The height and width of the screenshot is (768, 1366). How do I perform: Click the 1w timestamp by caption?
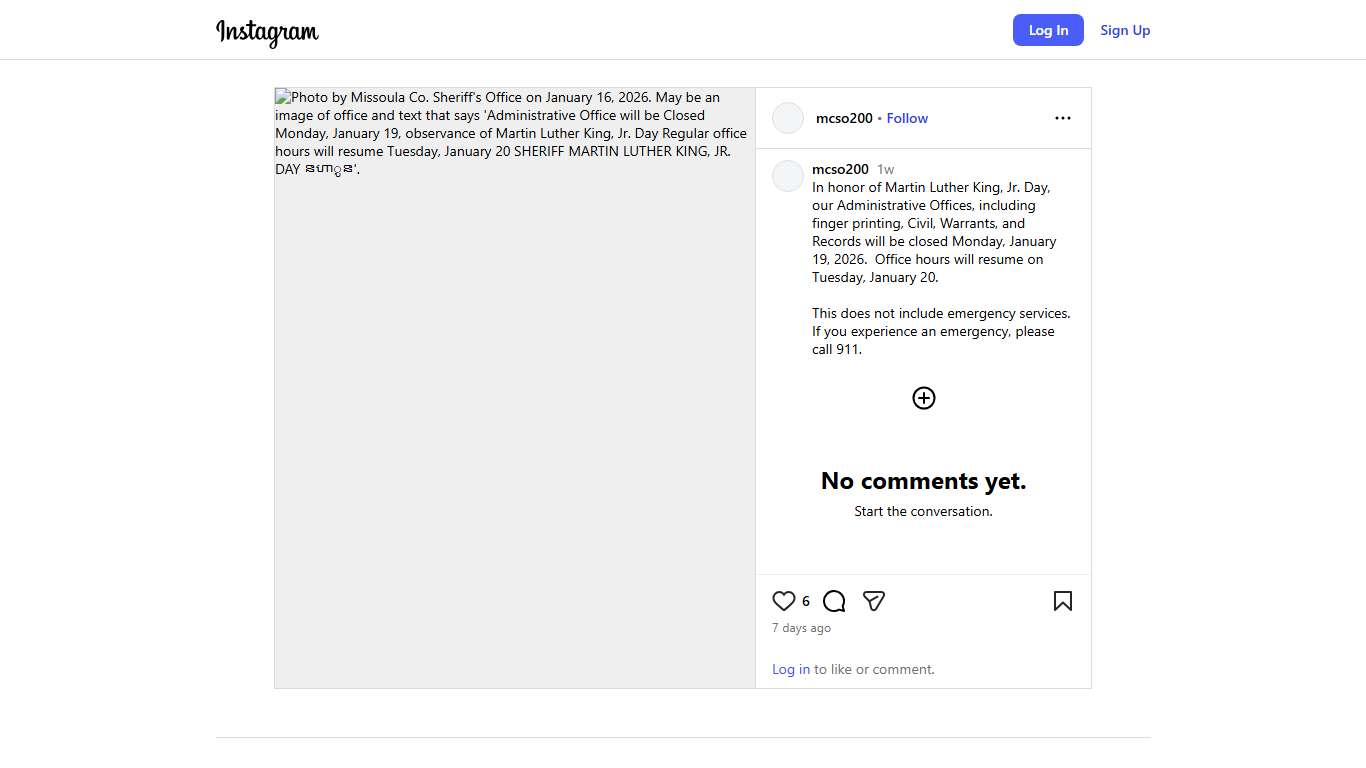coord(885,170)
